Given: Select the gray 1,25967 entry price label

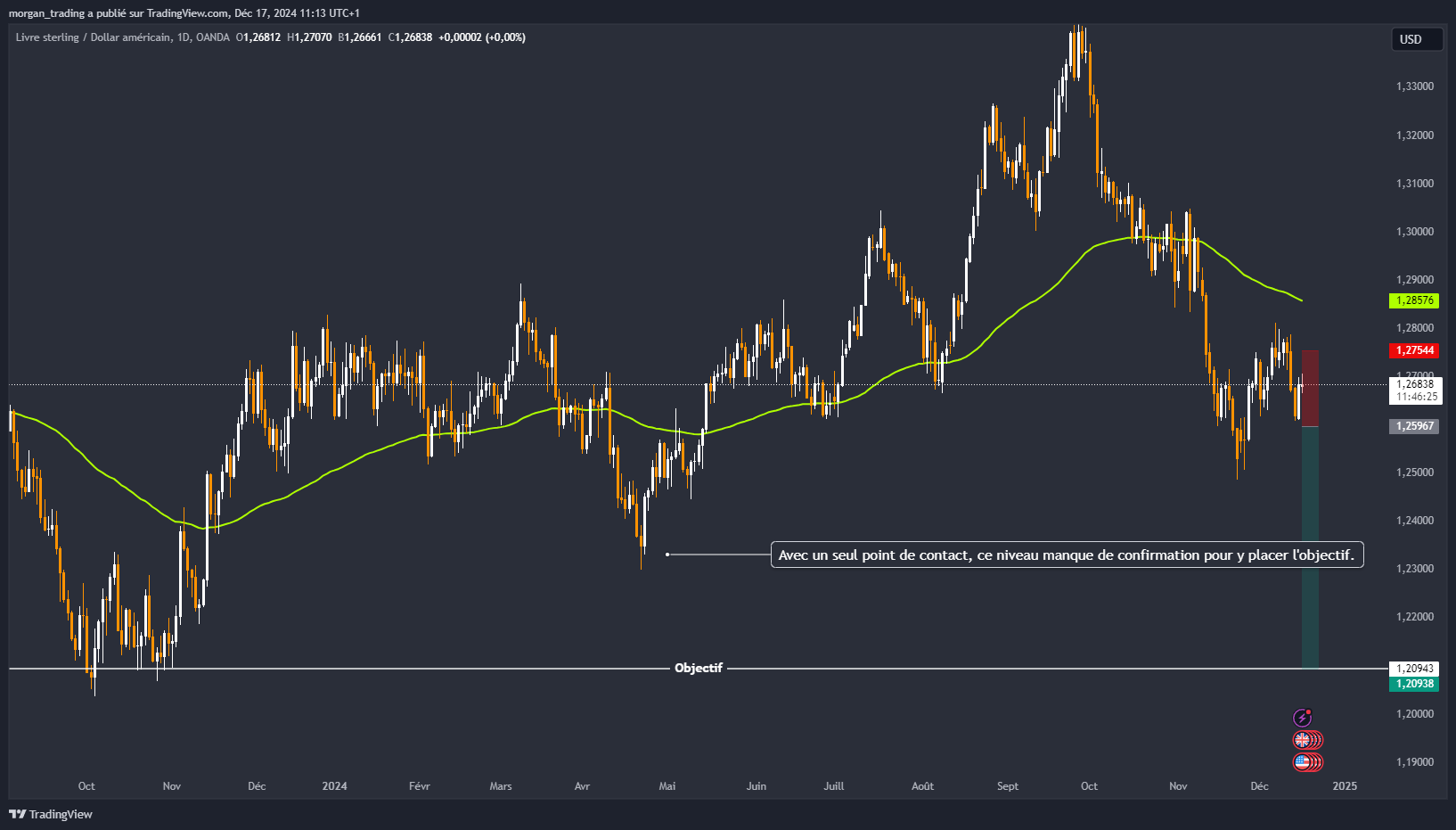Looking at the screenshot, I should point(1413,426).
